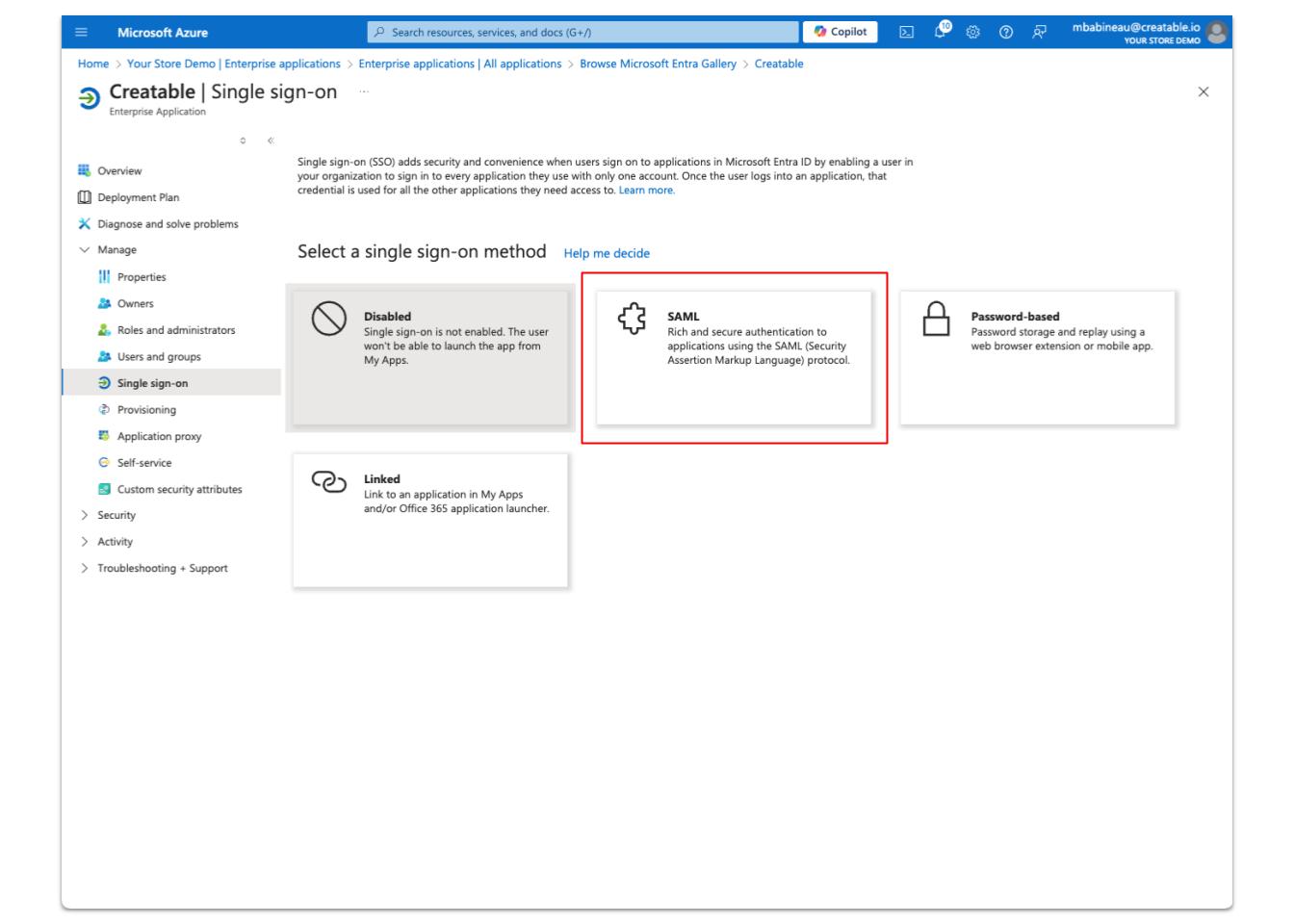Close the Single sign-on blade
This screenshot has width=1294, height=924.
pos(1203,91)
